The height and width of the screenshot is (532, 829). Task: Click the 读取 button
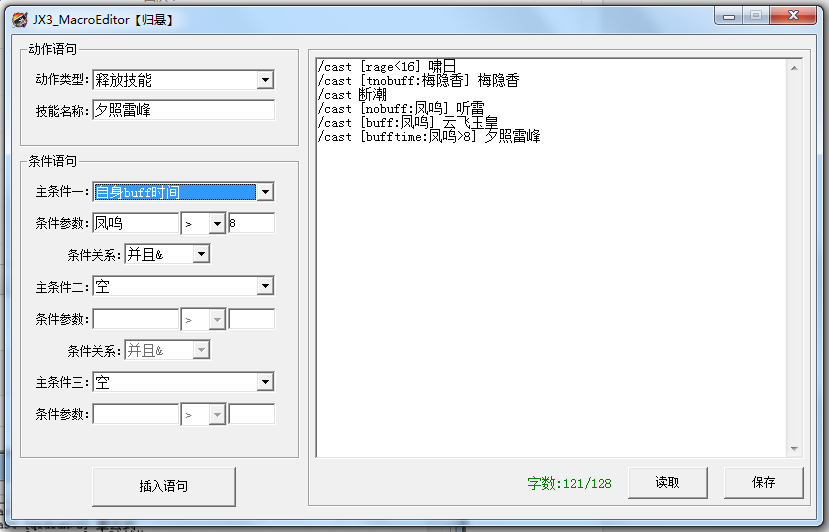[668, 482]
